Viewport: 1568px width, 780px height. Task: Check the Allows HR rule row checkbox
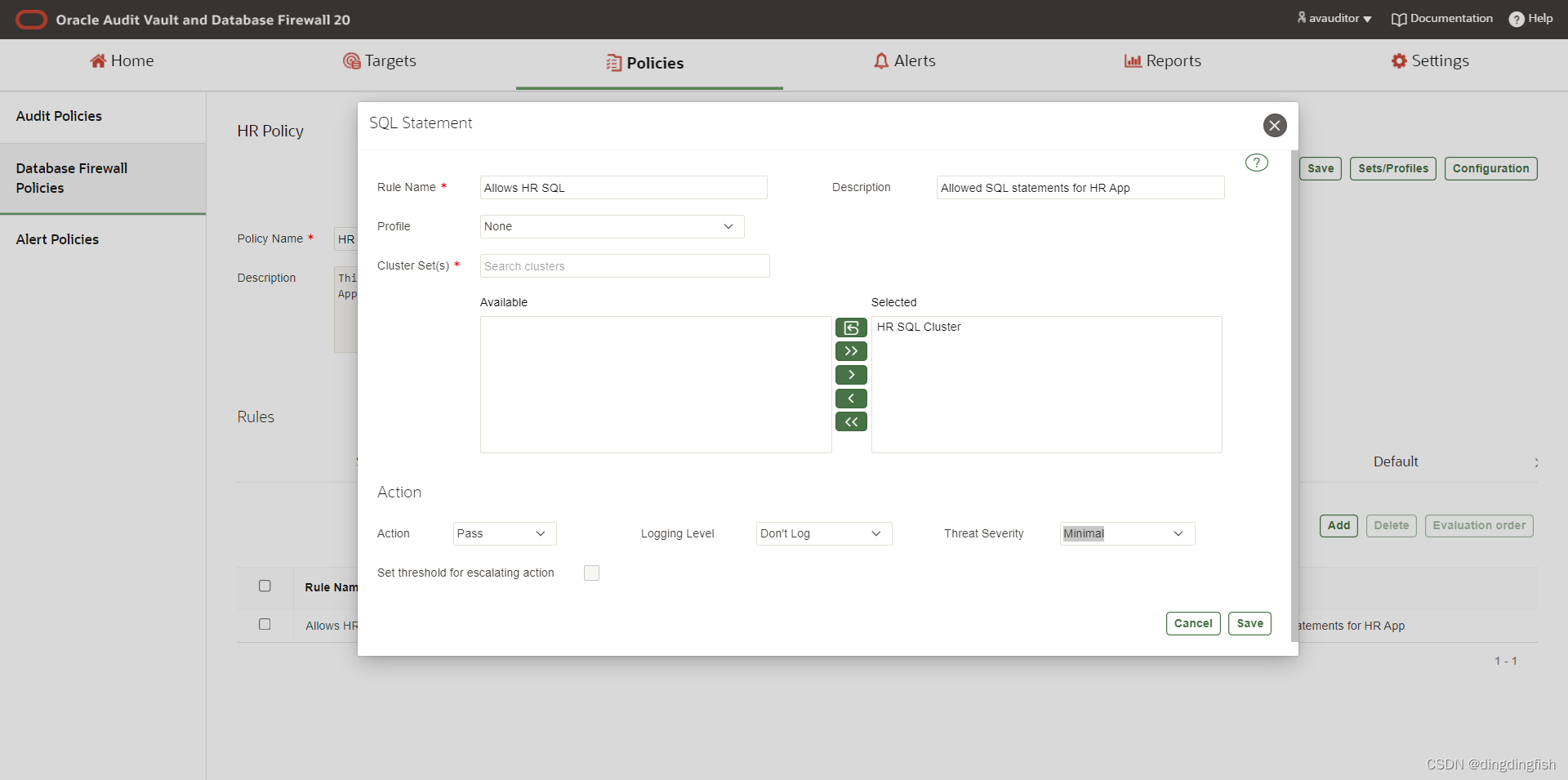(x=265, y=624)
